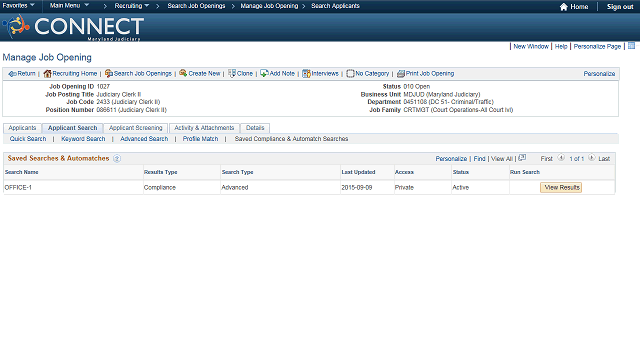Click the Return arrow icon
Image resolution: width=640 pixels, height=360 pixels.
pyautogui.click(x=13, y=74)
